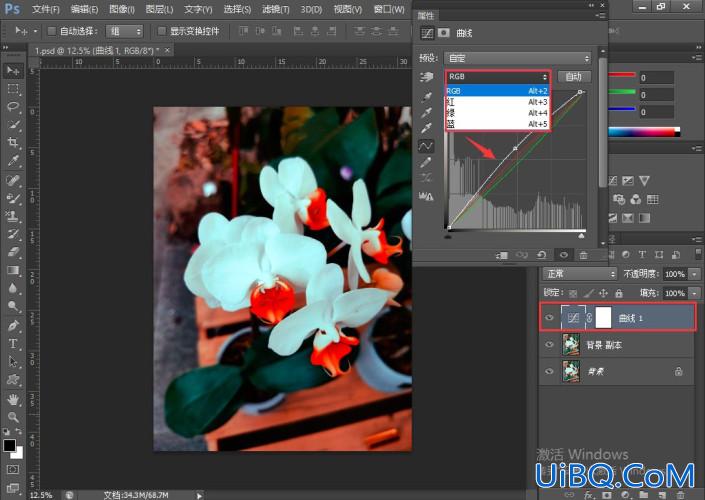Click the color spectrum ramp in Color panel
The width and height of the screenshot is (705, 500).
point(644,132)
